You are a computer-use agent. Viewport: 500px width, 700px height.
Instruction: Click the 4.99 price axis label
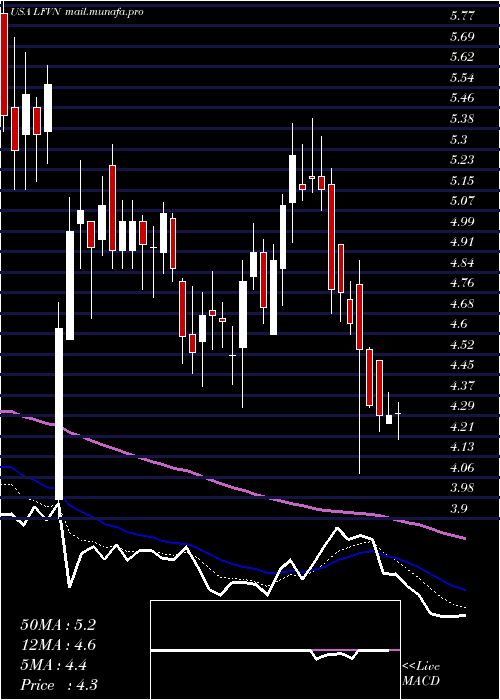coord(462,222)
